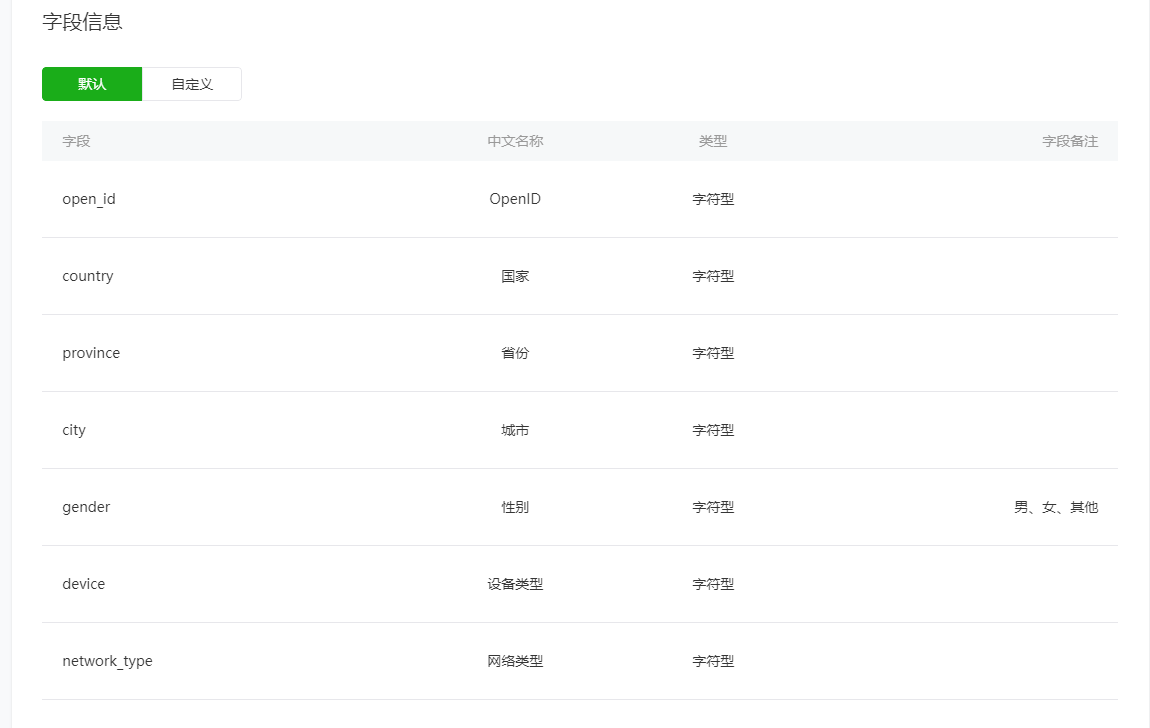This screenshot has height=728, width=1150.
Task: Click the OpenID Chinese name cell
Action: 515,199
